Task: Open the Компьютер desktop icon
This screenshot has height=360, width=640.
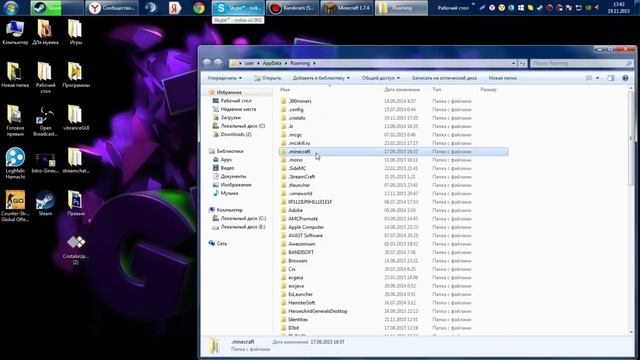Action: coord(15,32)
